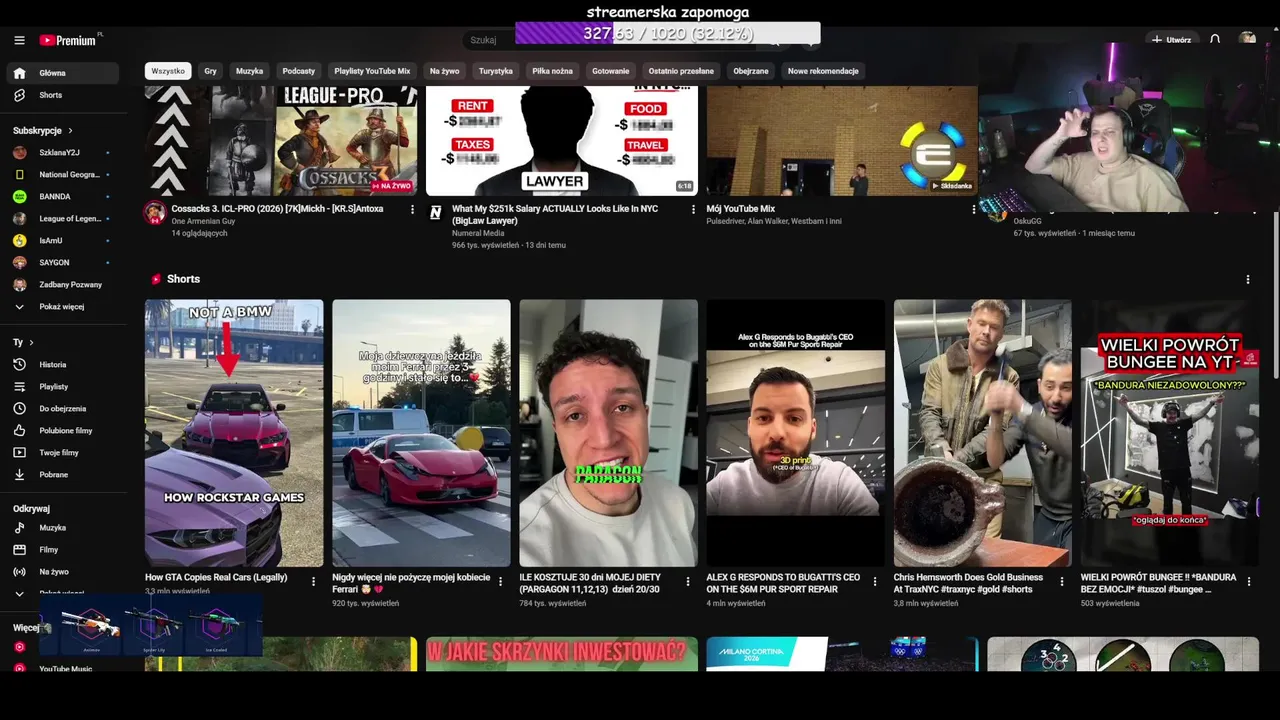
Task: Open options for How GTA Copies short
Action: (313, 582)
